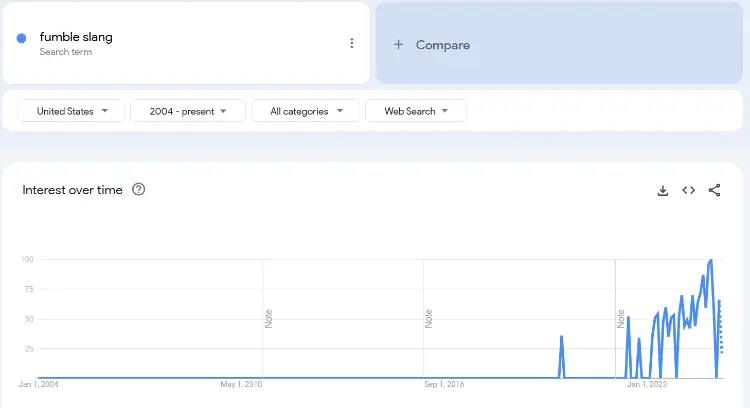Viewport: 750px width, 408px height.
Task: Edit the fumble slang search term
Action: coord(76,37)
